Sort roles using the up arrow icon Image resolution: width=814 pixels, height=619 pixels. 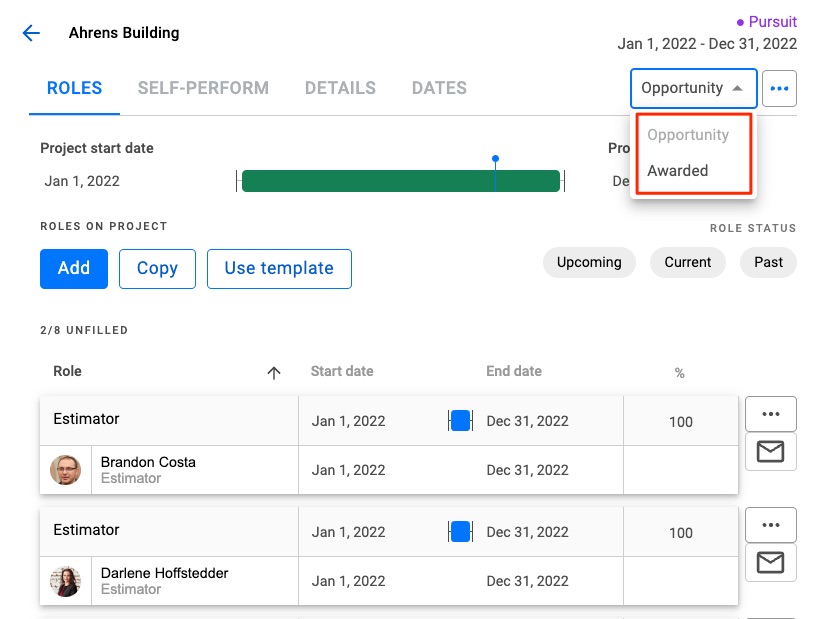point(274,372)
